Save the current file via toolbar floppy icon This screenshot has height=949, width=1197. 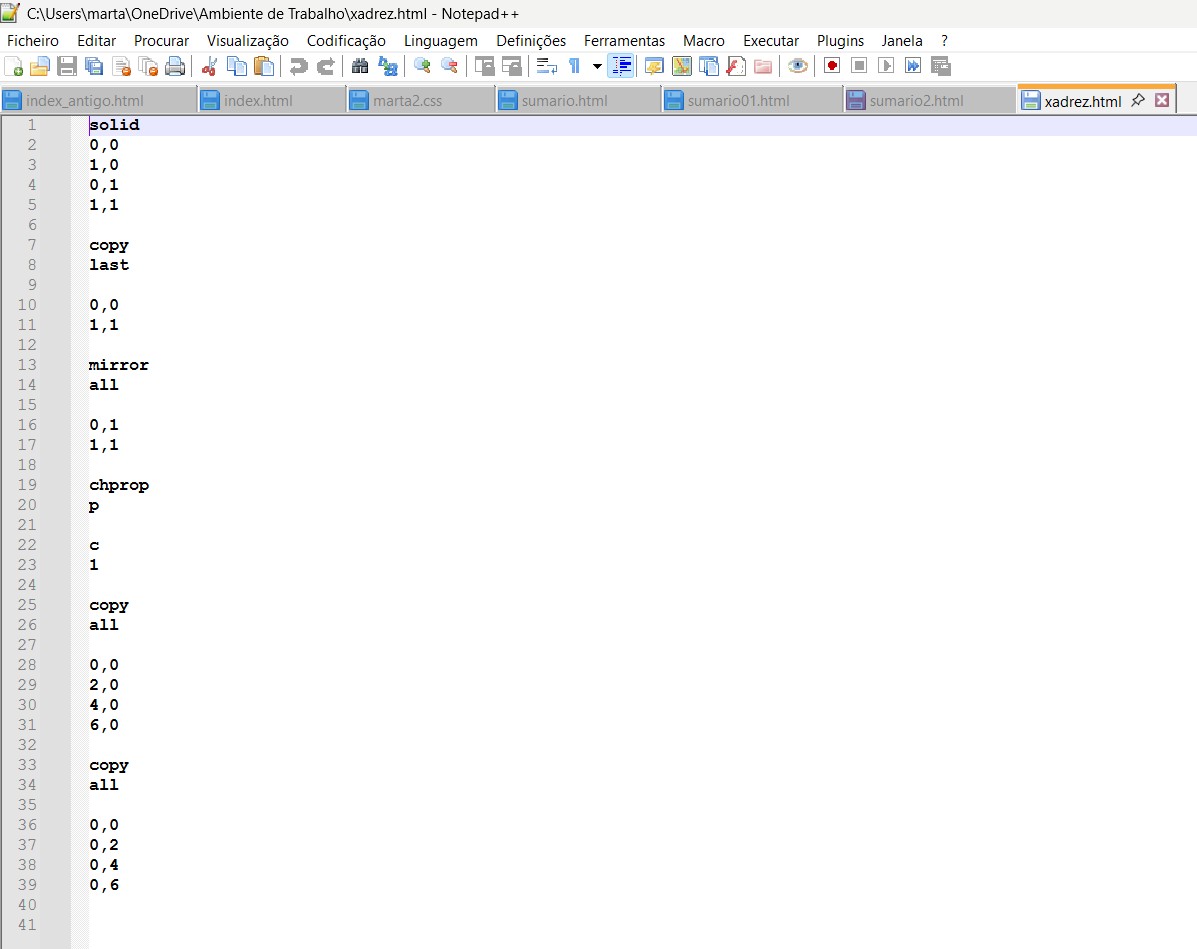(x=67, y=66)
